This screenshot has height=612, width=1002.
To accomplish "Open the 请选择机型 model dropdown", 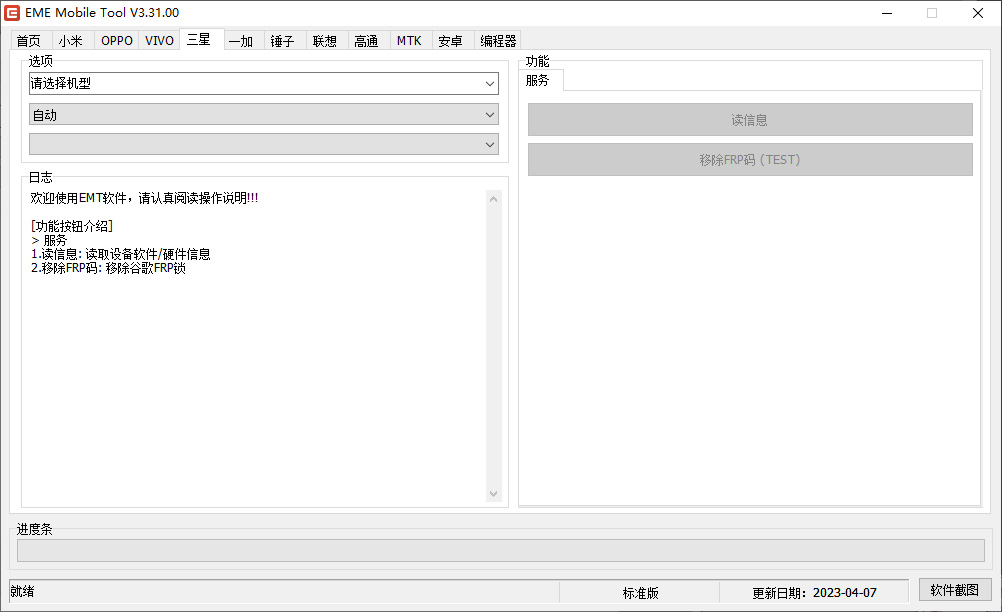I will click(x=263, y=84).
